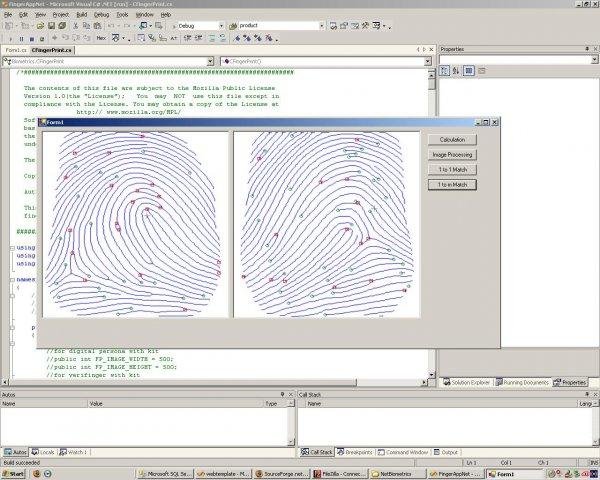Switch to the SourceForge.net taskbar window
This screenshot has height=480, width=600.
point(282,473)
